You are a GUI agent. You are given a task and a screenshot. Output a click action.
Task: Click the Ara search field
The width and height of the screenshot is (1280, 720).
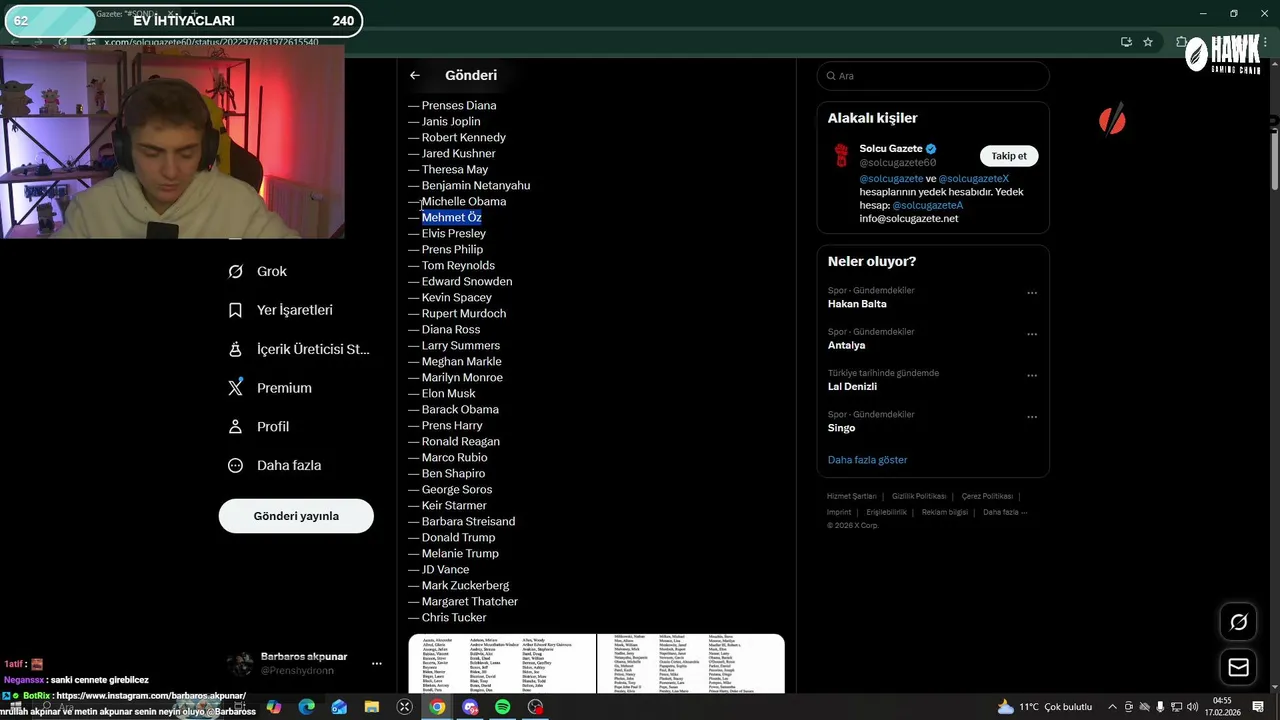[933, 76]
